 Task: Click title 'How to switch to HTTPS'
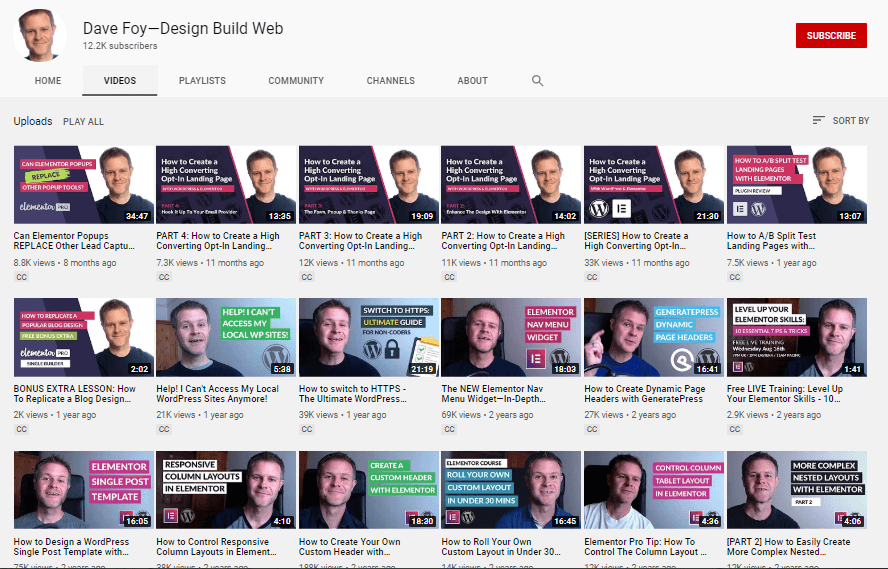[353, 393]
